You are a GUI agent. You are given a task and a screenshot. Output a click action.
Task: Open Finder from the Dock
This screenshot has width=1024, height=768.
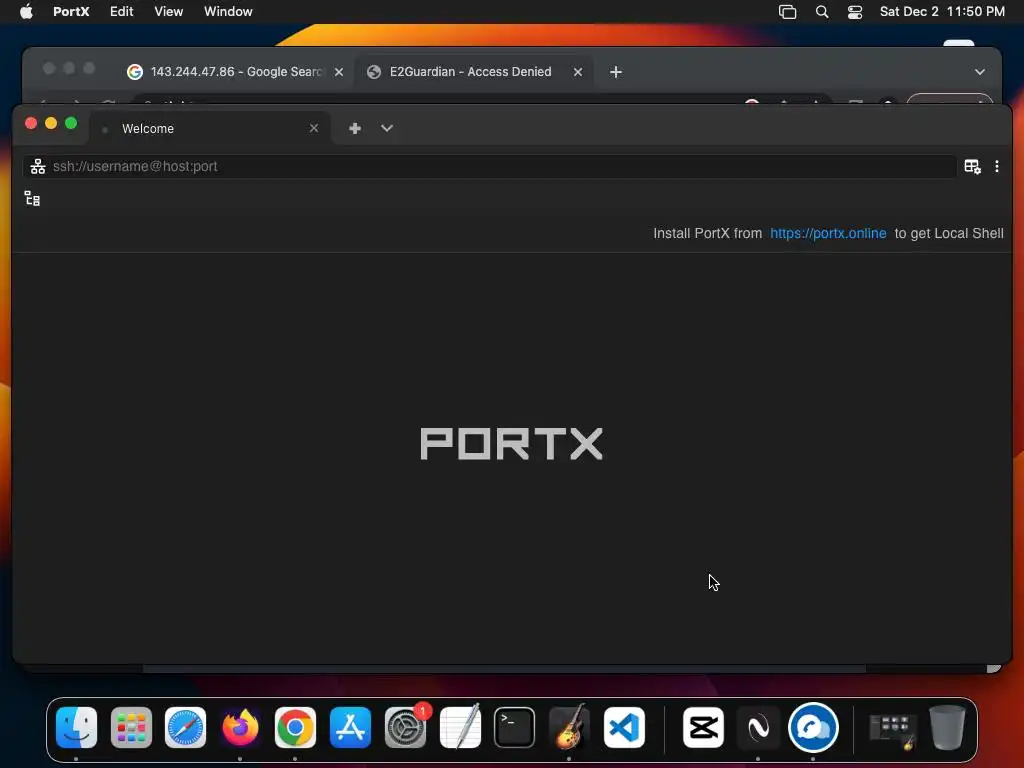pos(76,728)
